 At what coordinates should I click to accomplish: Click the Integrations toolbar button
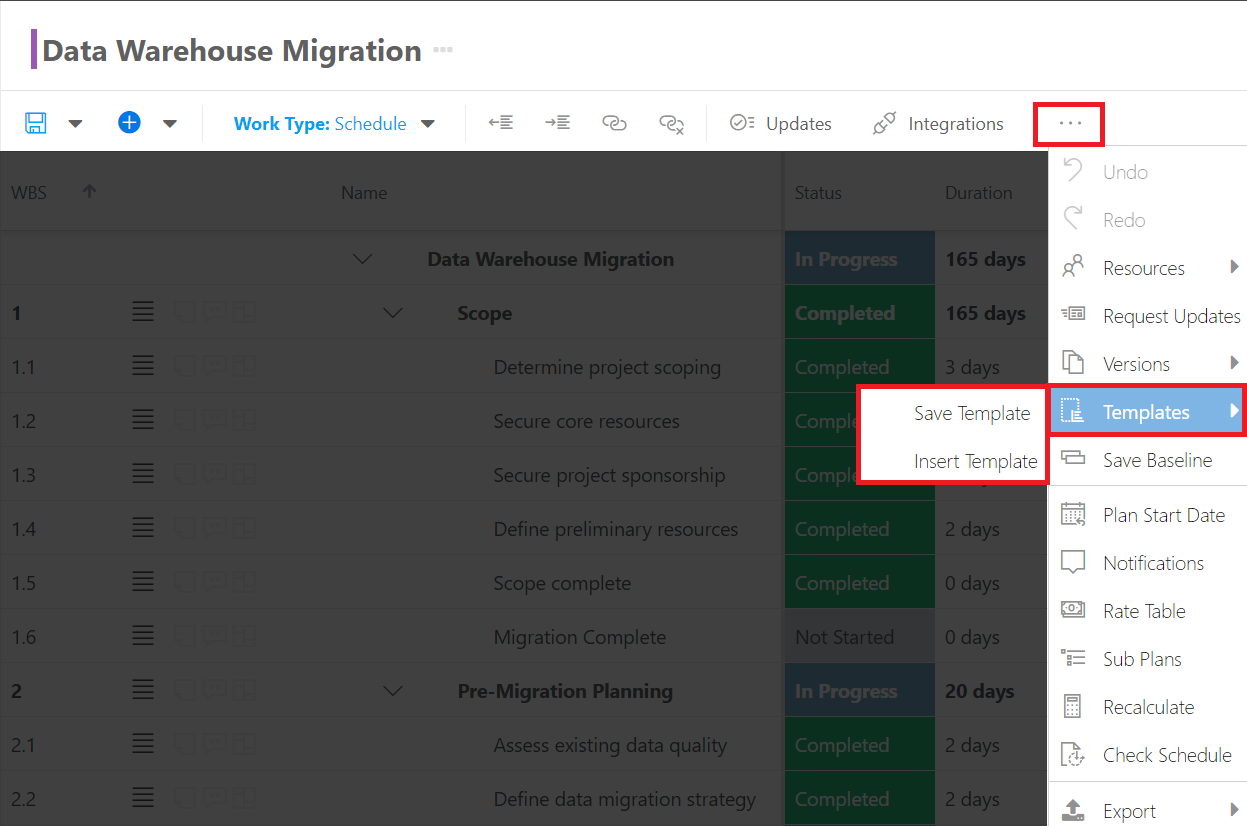tap(938, 124)
